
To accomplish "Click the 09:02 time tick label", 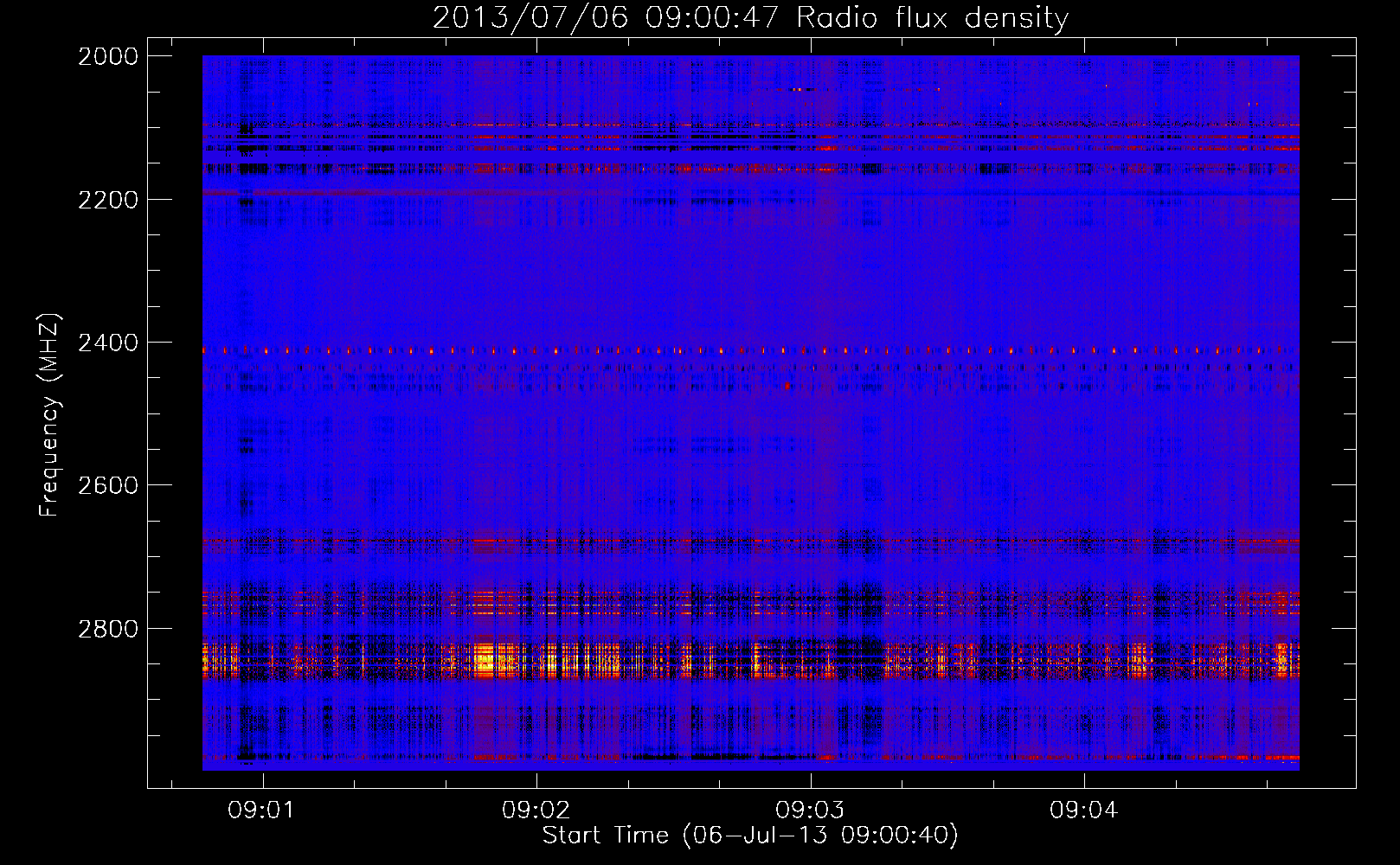I will click(x=536, y=811).
